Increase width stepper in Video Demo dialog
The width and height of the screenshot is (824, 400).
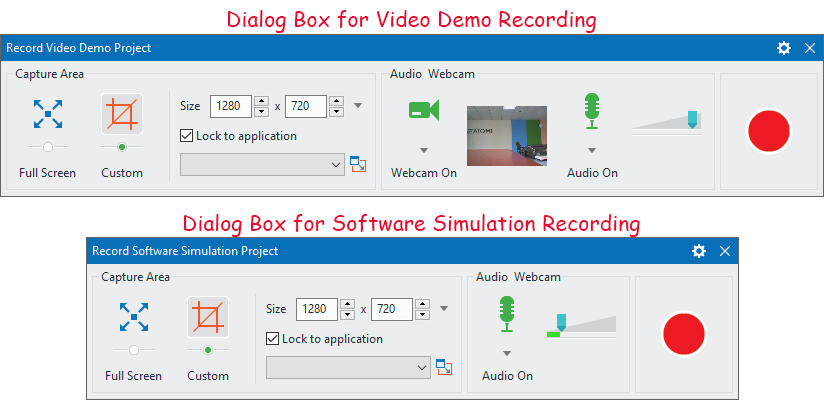pos(261,101)
